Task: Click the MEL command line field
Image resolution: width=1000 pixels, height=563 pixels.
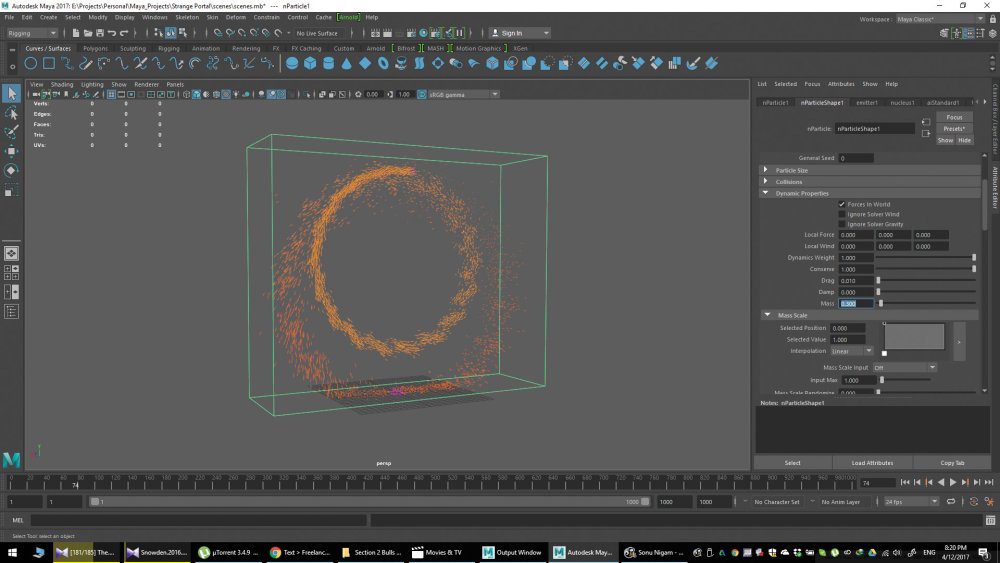Action: (x=198, y=520)
